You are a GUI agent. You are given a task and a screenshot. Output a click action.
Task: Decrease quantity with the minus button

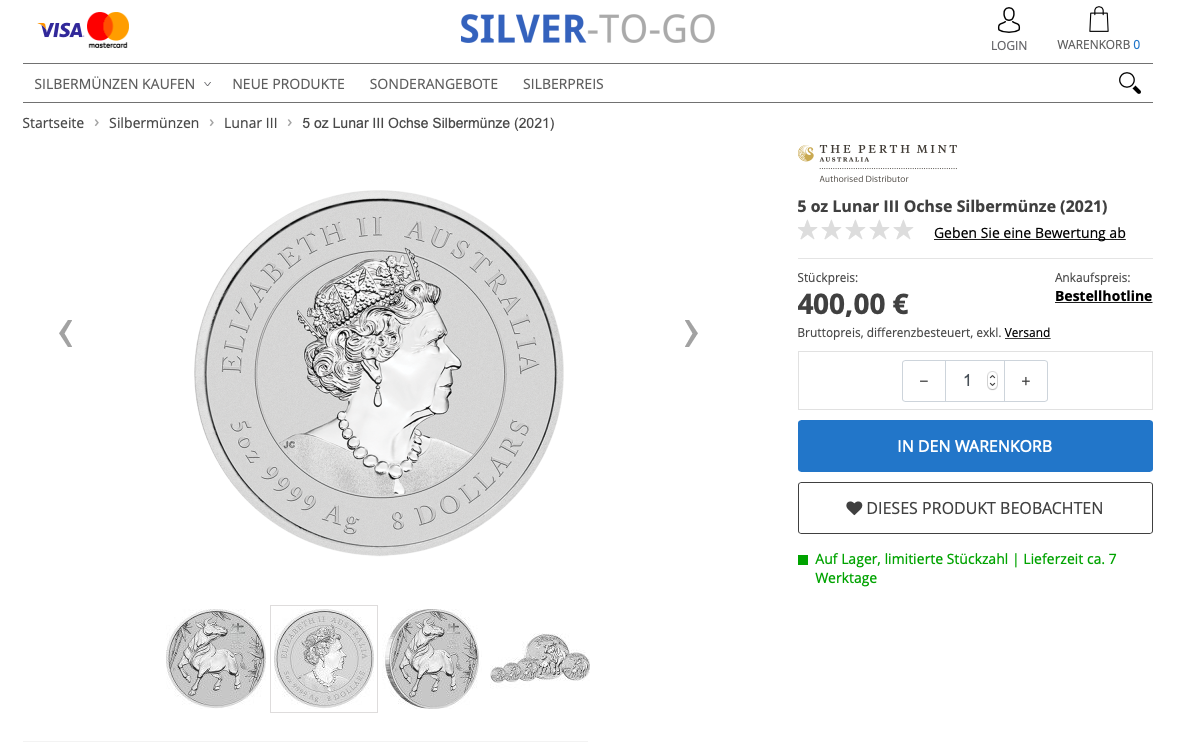coord(923,381)
